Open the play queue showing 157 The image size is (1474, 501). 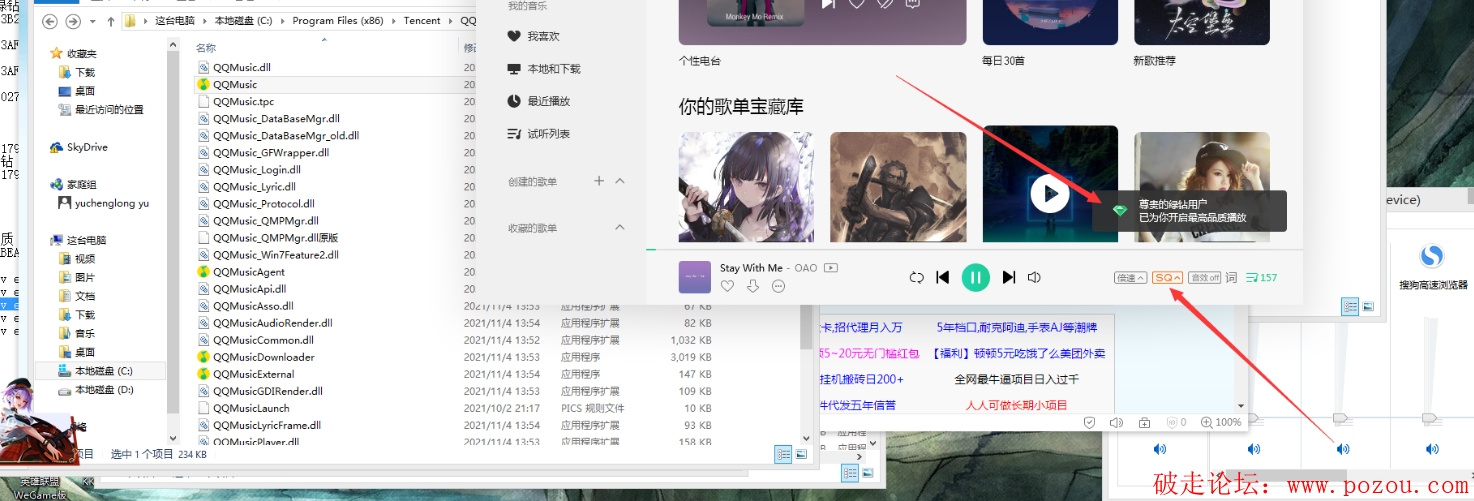point(1261,277)
